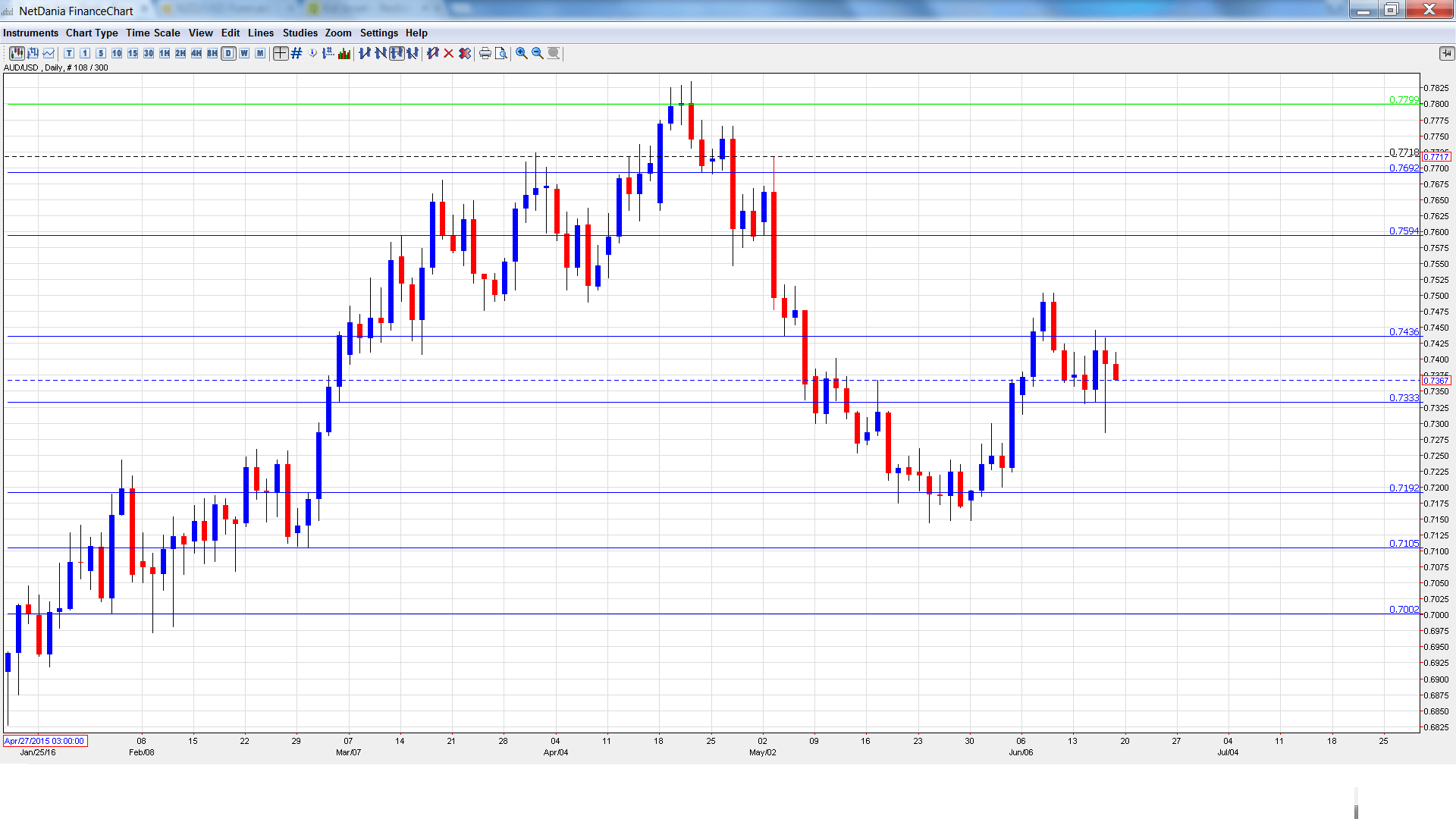
Task: Click the zoom in magnifier icon
Action: [x=522, y=53]
